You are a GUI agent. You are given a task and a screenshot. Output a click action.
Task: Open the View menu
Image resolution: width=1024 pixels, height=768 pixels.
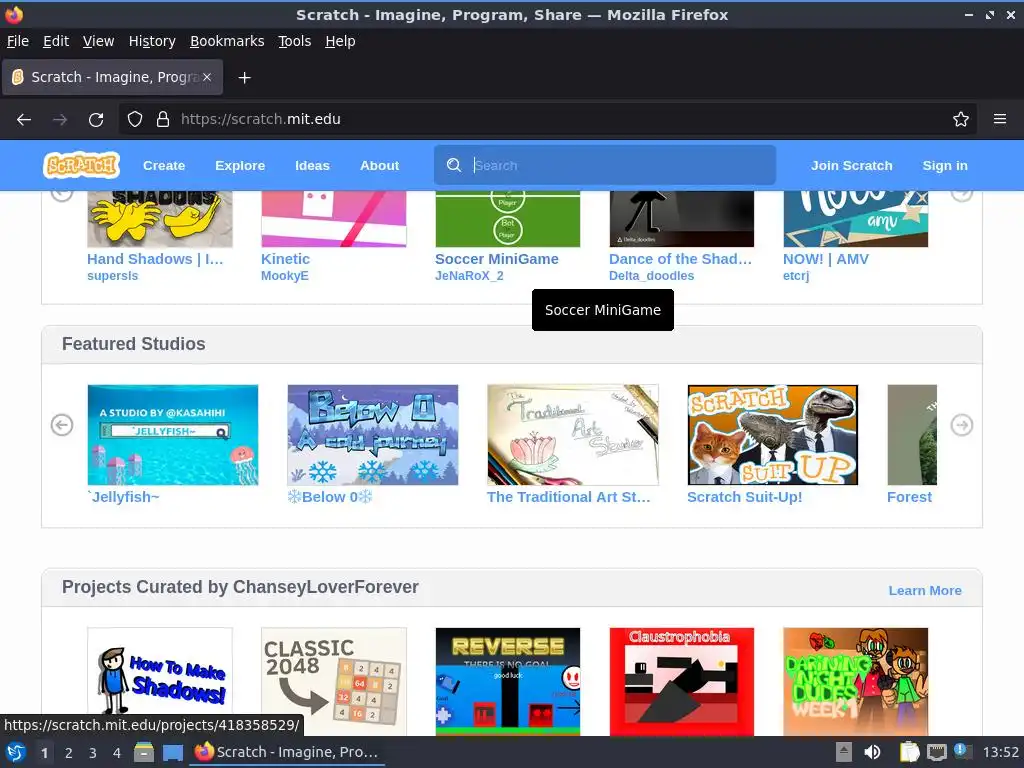click(x=99, y=41)
